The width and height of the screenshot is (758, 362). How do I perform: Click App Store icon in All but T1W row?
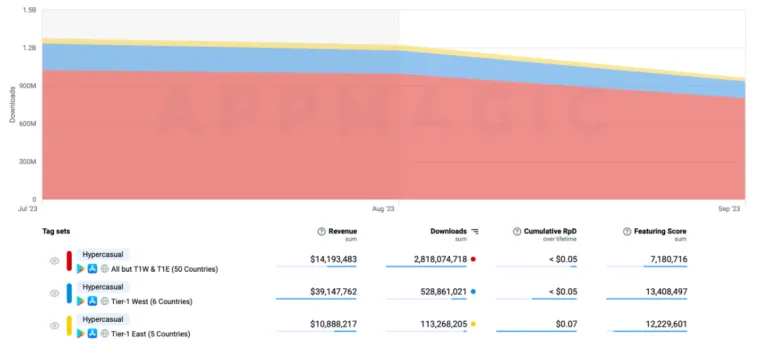tap(92, 269)
